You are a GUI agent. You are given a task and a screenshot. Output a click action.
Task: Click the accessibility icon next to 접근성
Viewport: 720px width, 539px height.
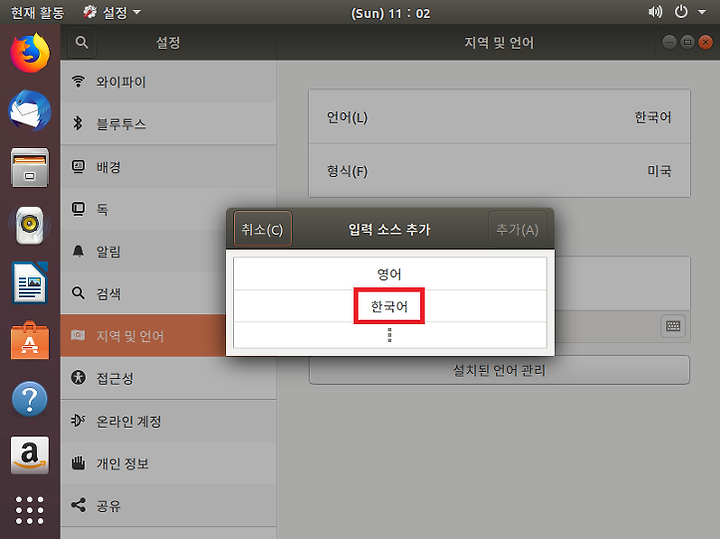pos(79,377)
